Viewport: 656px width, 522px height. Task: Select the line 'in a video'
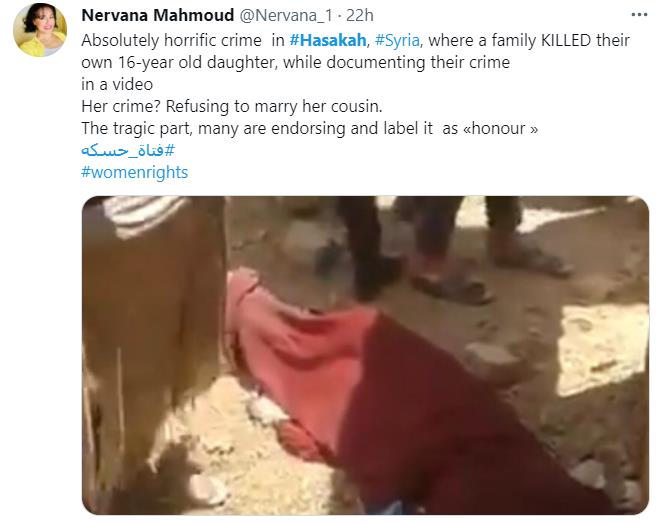(x=117, y=84)
